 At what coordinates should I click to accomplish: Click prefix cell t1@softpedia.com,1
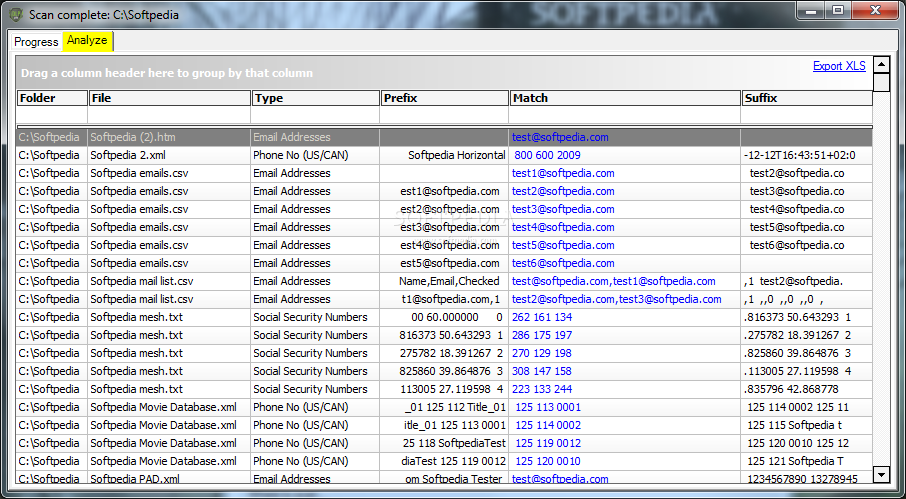coord(444,299)
